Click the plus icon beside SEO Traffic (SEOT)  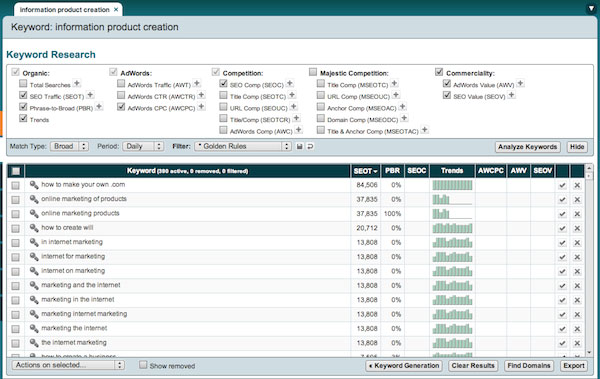pyautogui.click(x=90, y=95)
